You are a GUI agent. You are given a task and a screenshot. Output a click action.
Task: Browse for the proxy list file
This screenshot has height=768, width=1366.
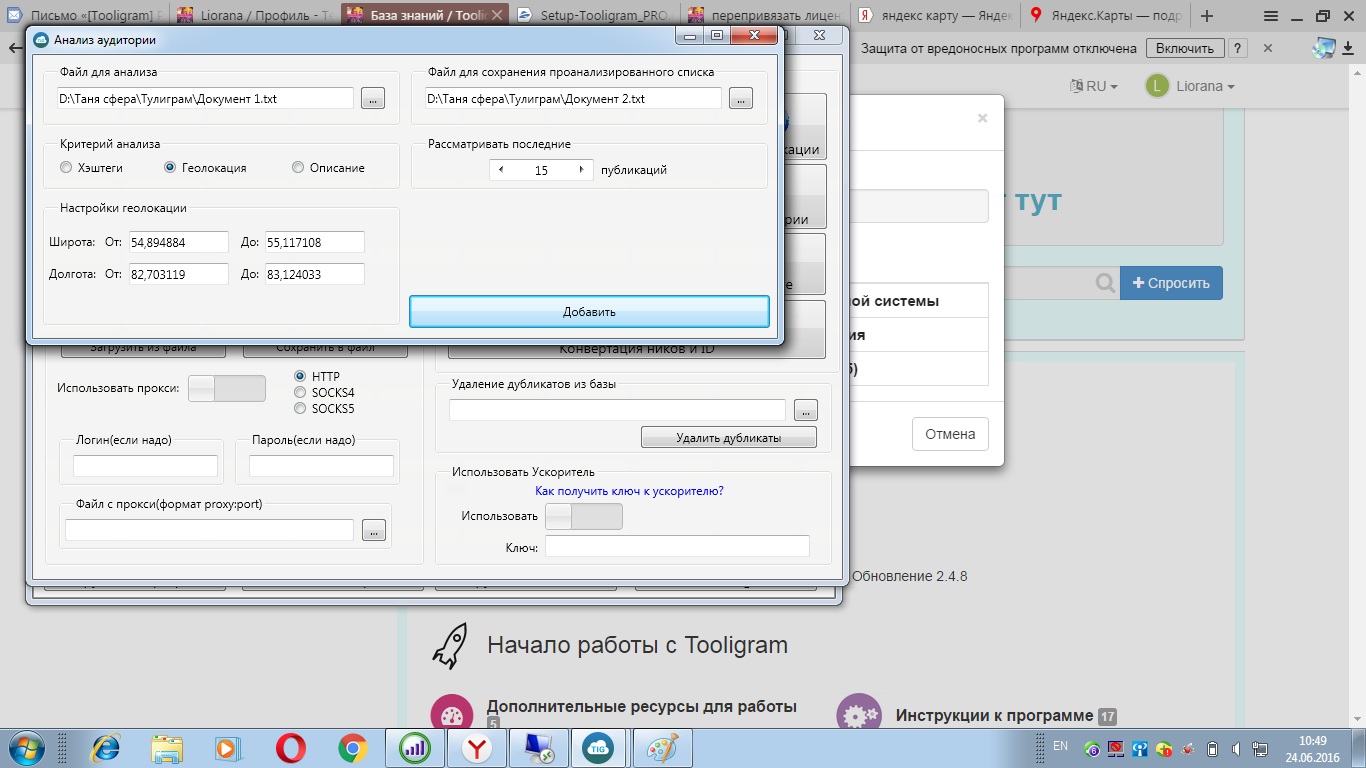pos(374,531)
